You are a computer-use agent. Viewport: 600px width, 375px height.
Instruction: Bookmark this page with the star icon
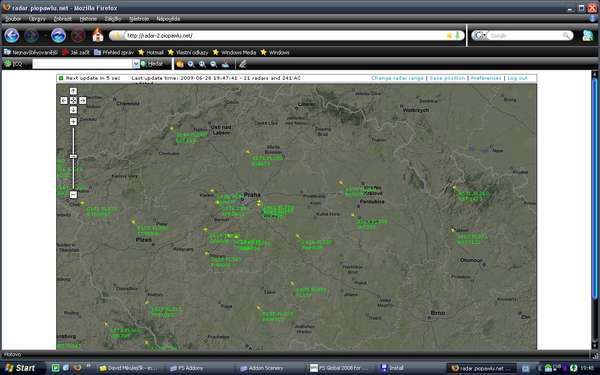(449, 36)
